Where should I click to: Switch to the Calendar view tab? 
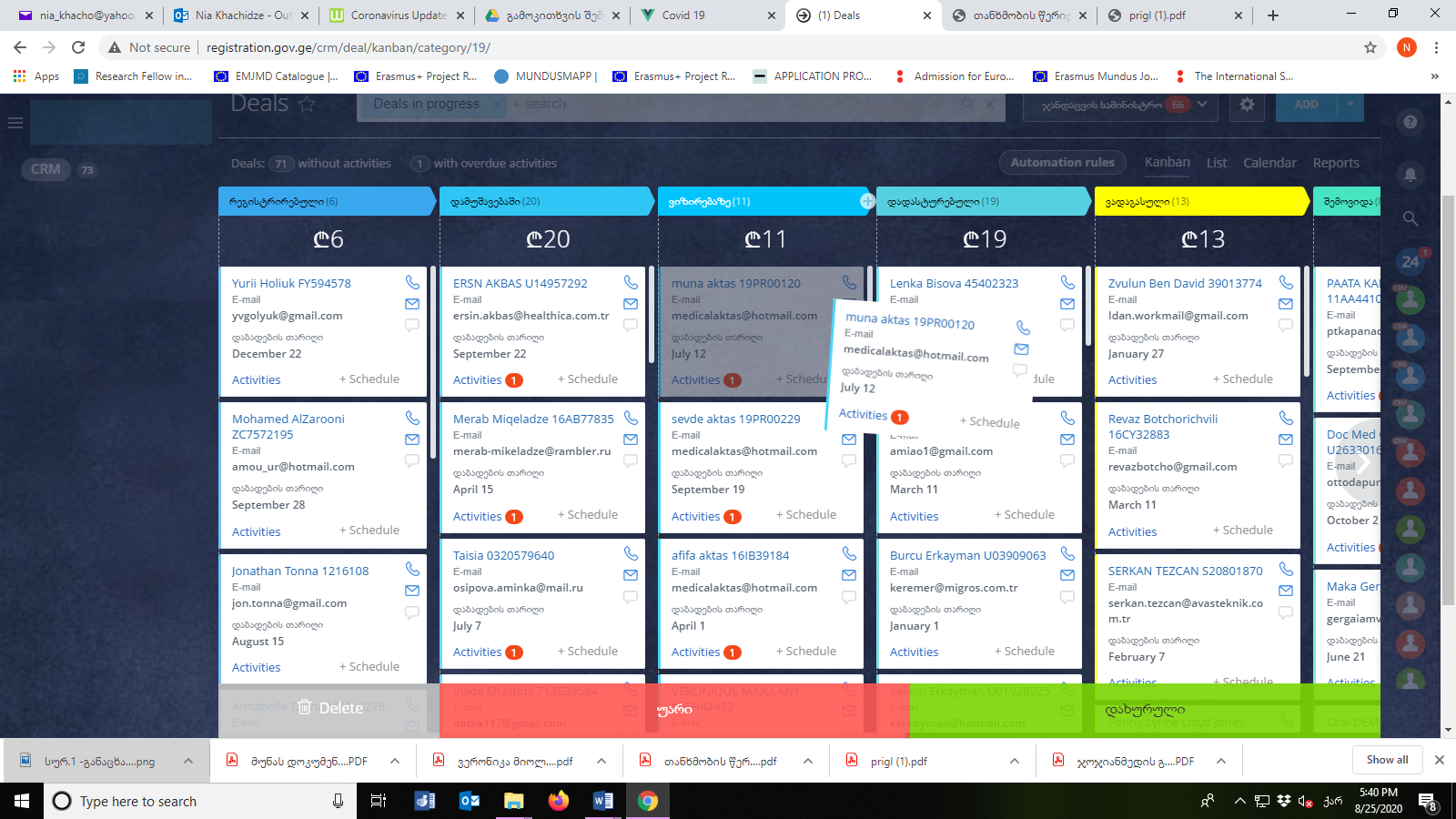click(x=1269, y=163)
